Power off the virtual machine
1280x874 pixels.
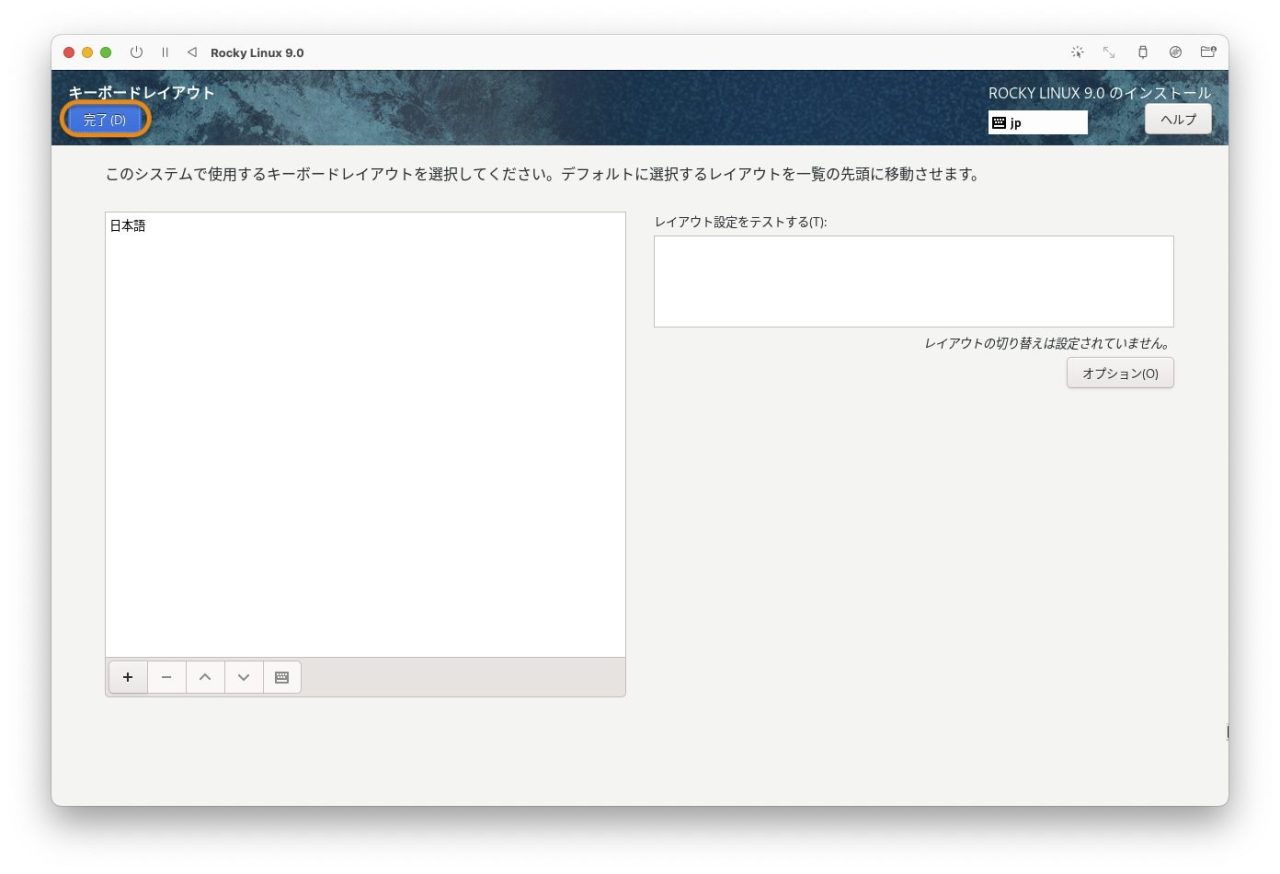(135, 52)
